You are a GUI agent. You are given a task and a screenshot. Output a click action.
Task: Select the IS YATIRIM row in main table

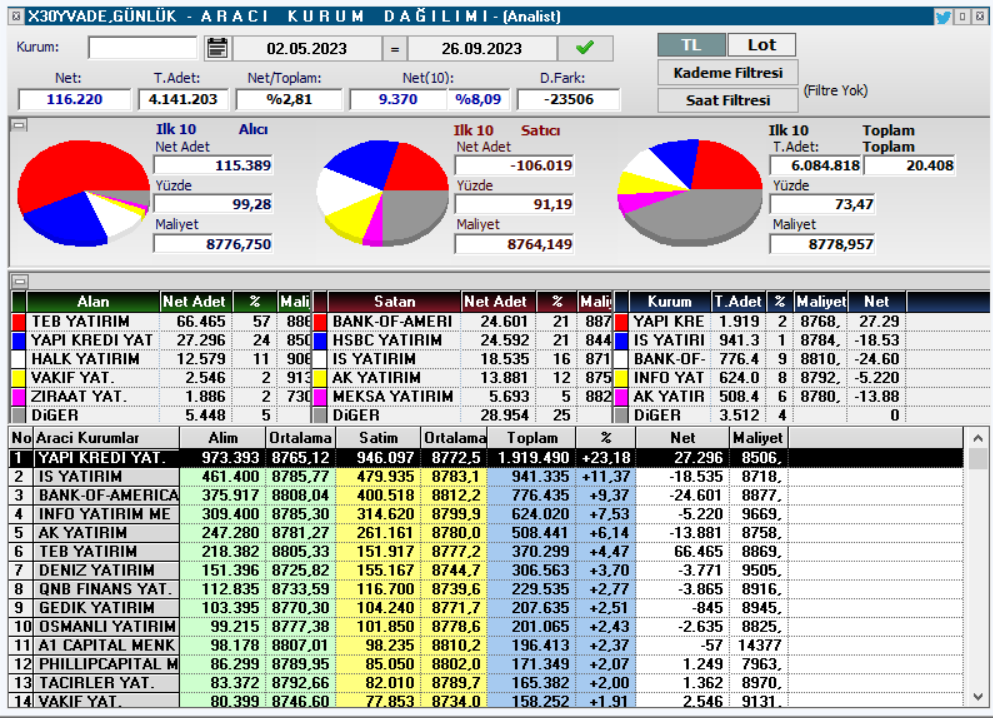tap(486, 476)
